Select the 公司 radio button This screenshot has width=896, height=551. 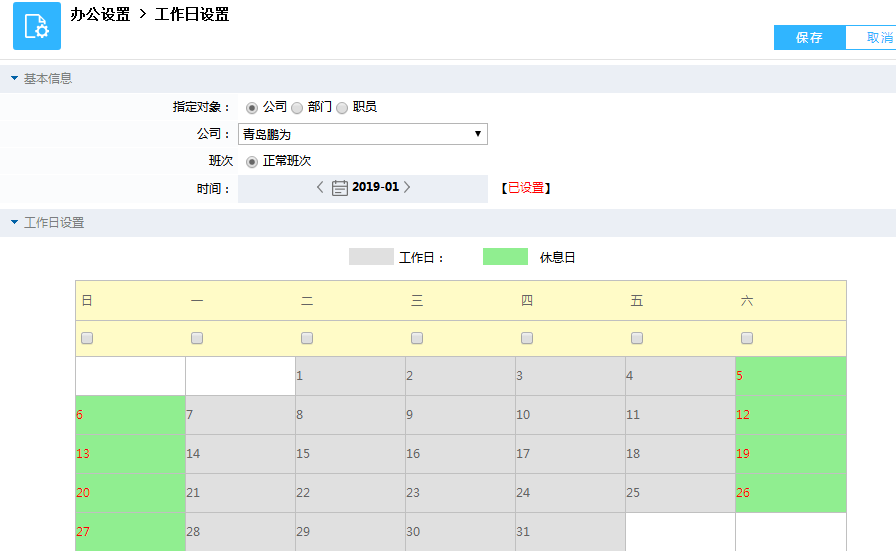pyautogui.click(x=252, y=107)
